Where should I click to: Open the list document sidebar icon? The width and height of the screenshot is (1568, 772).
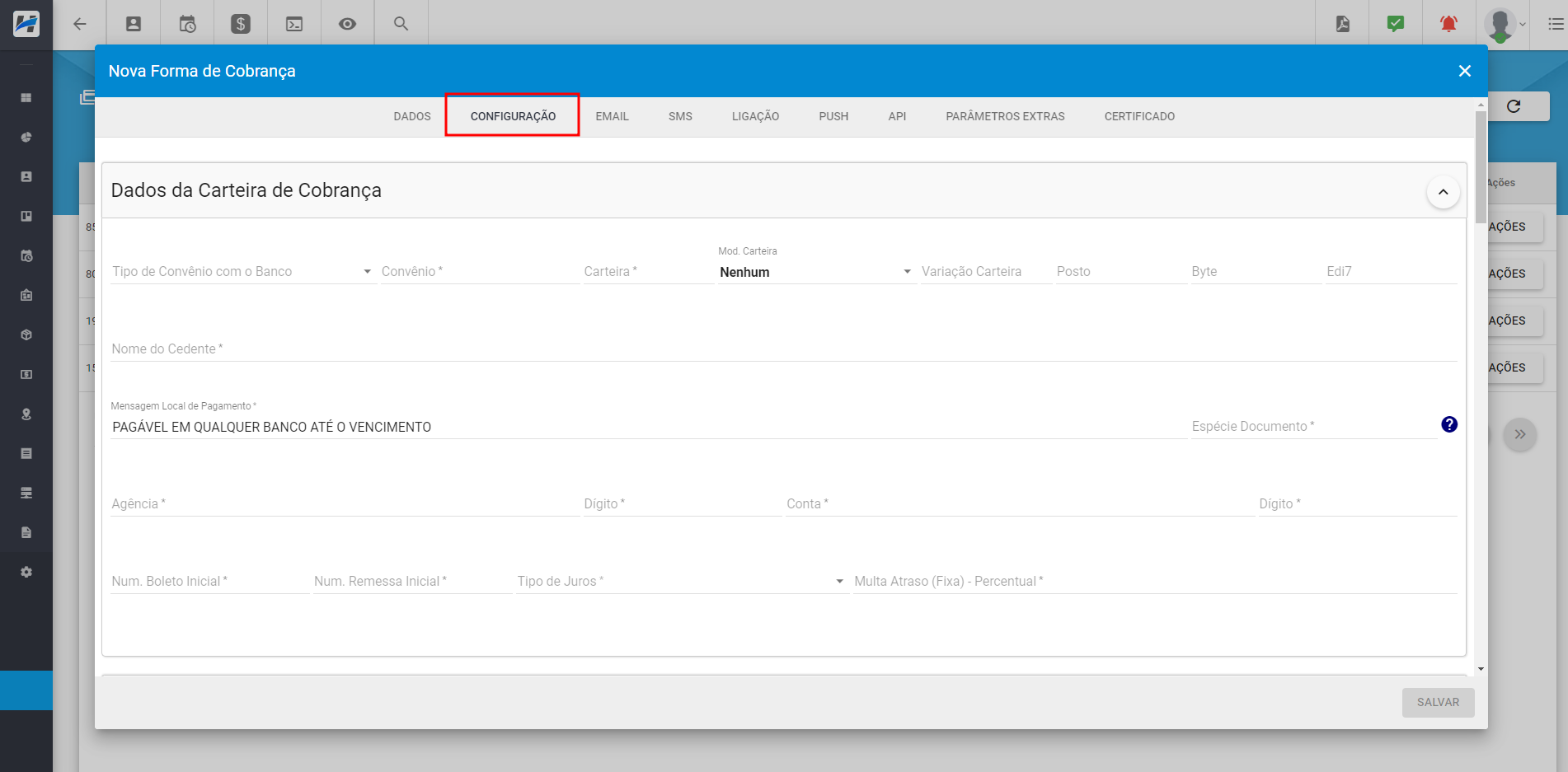(26, 454)
